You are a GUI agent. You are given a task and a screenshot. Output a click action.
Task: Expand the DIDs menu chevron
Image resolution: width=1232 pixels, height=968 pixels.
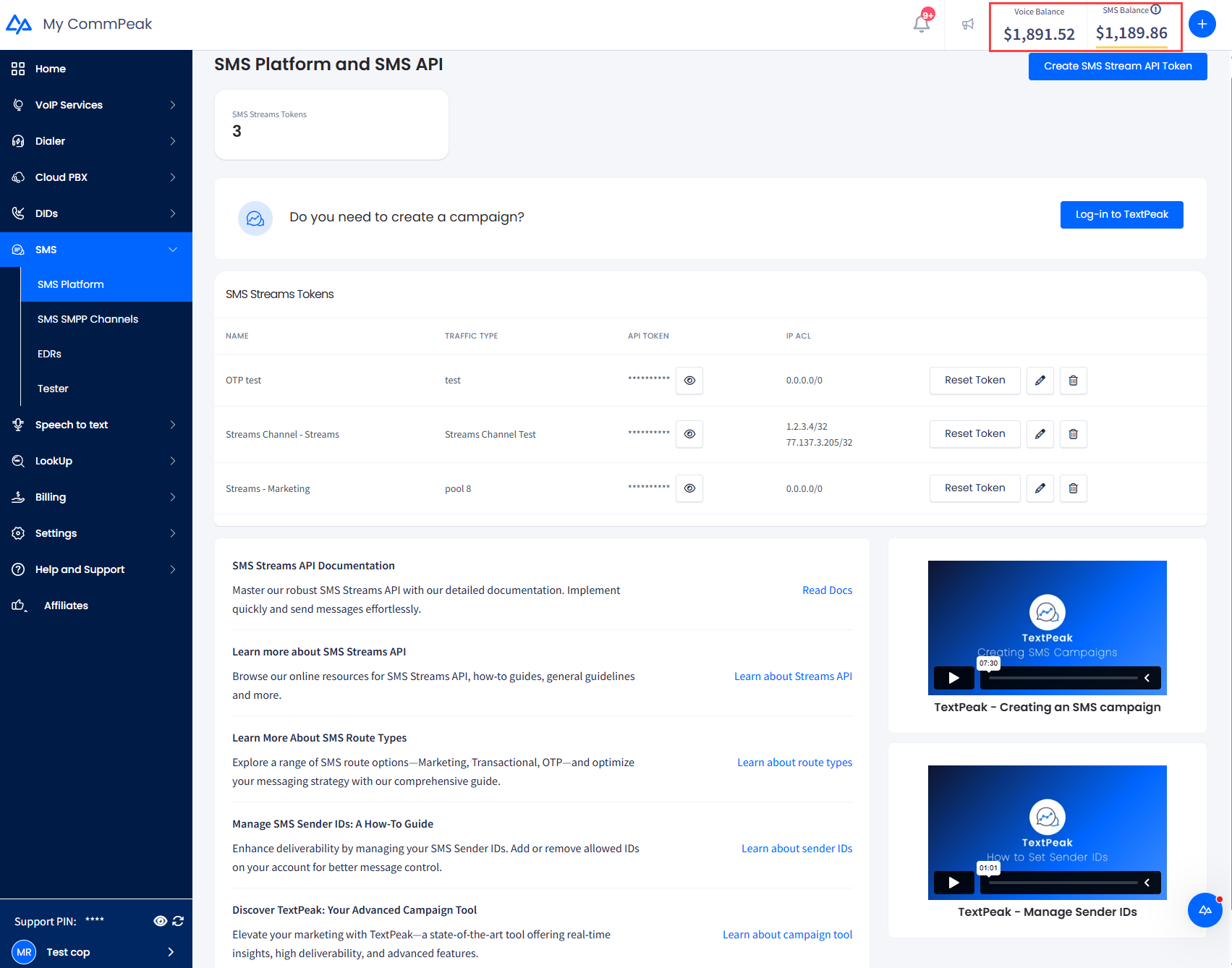(173, 213)
